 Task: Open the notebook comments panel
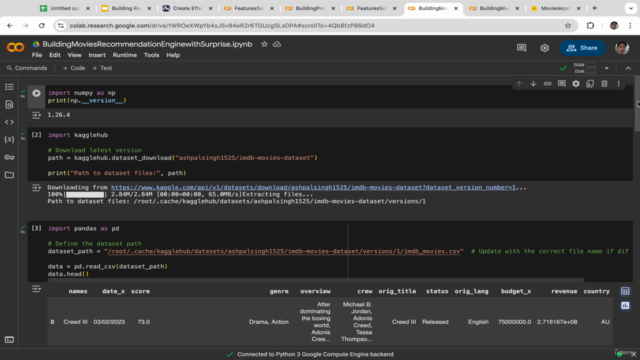[x=522, y=48]
